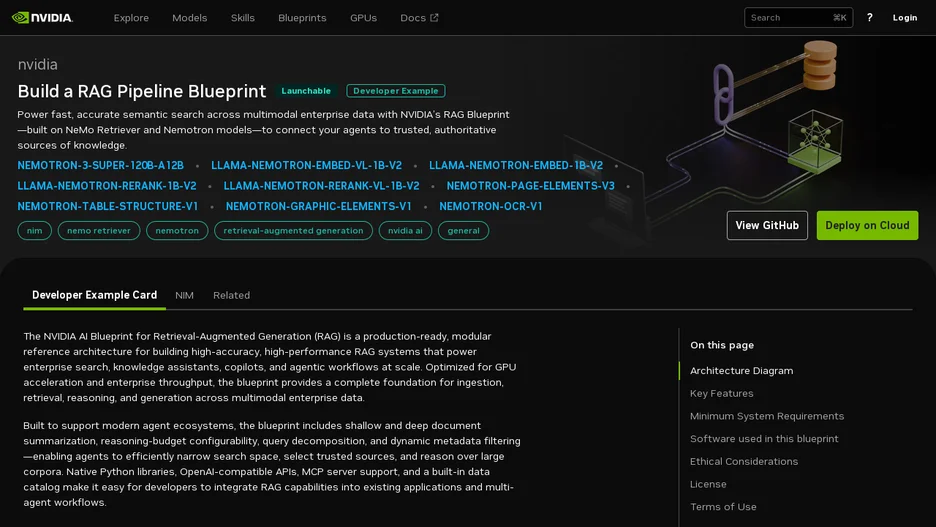This screenshot has width=936, height=527.
Task: Switch to the NIM tab
Action: [184, 295]
